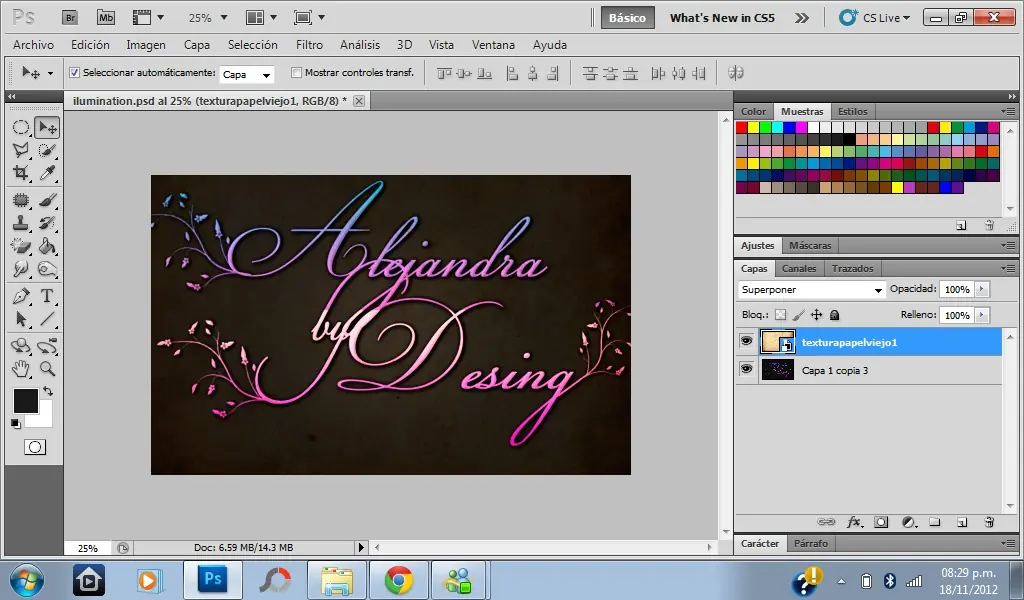
Task: Pick the Horizontal Type tool
Action: [x=46, y=296]
